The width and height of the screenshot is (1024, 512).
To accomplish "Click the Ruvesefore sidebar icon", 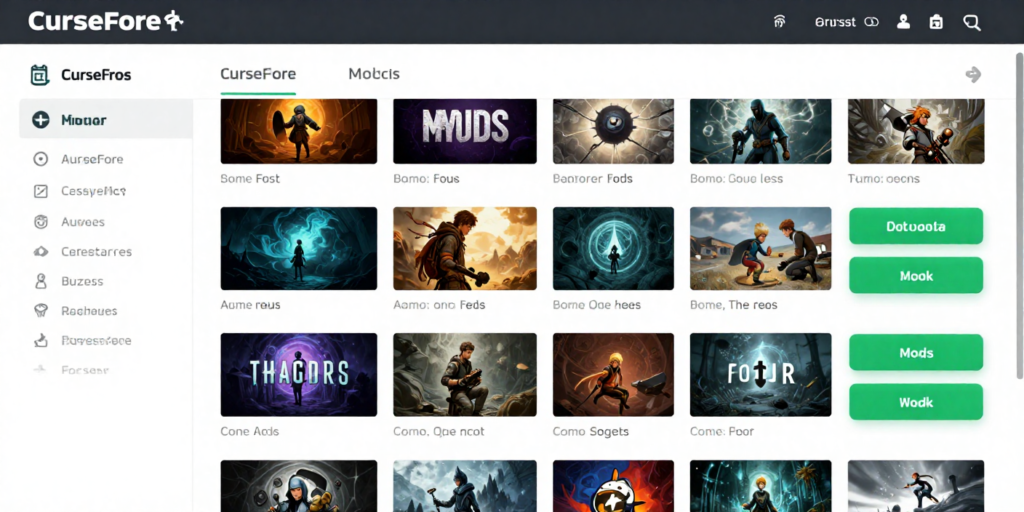I will (x=40, y=340).
